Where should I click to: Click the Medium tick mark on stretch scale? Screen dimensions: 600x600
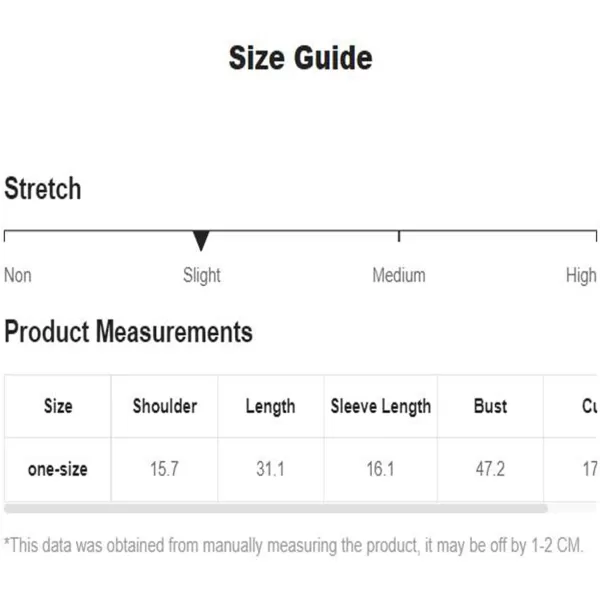[399, 236]
